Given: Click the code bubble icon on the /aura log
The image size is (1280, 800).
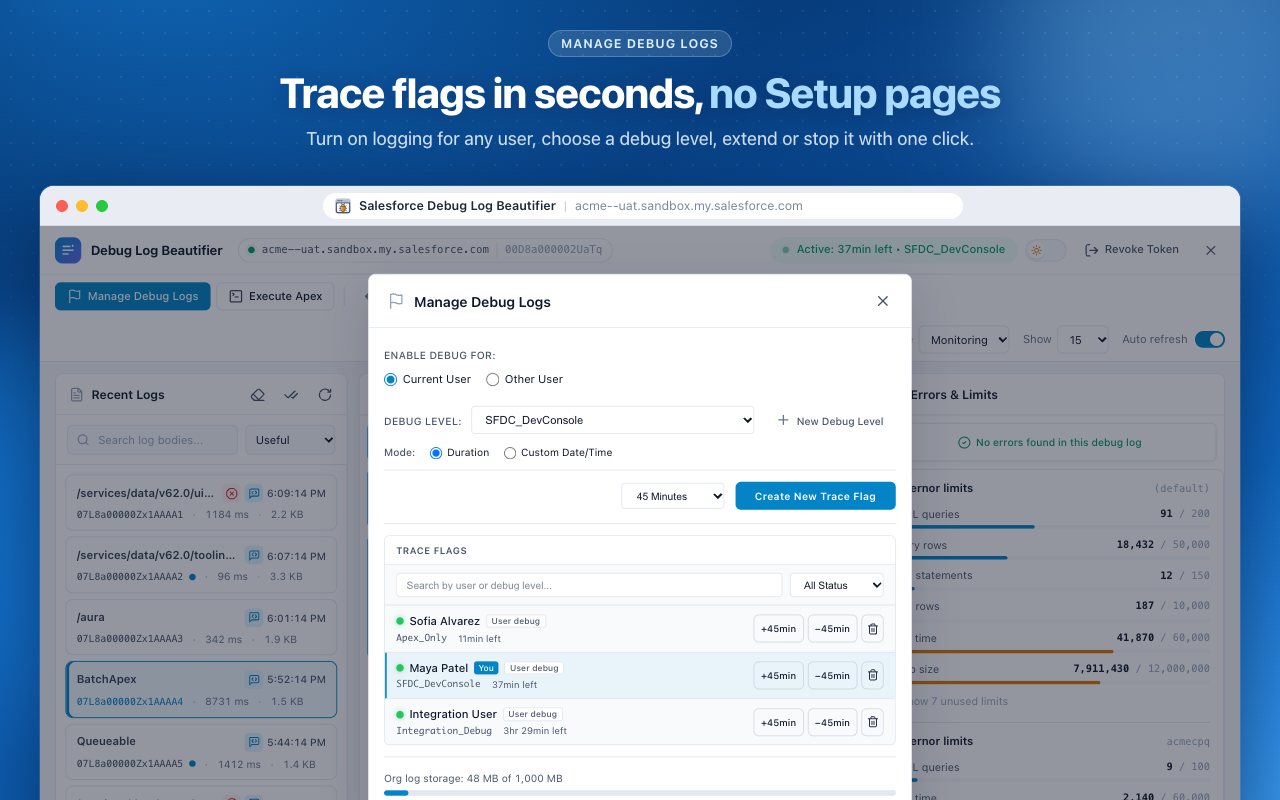Looking at the screenshot, I should pos(254,618).
